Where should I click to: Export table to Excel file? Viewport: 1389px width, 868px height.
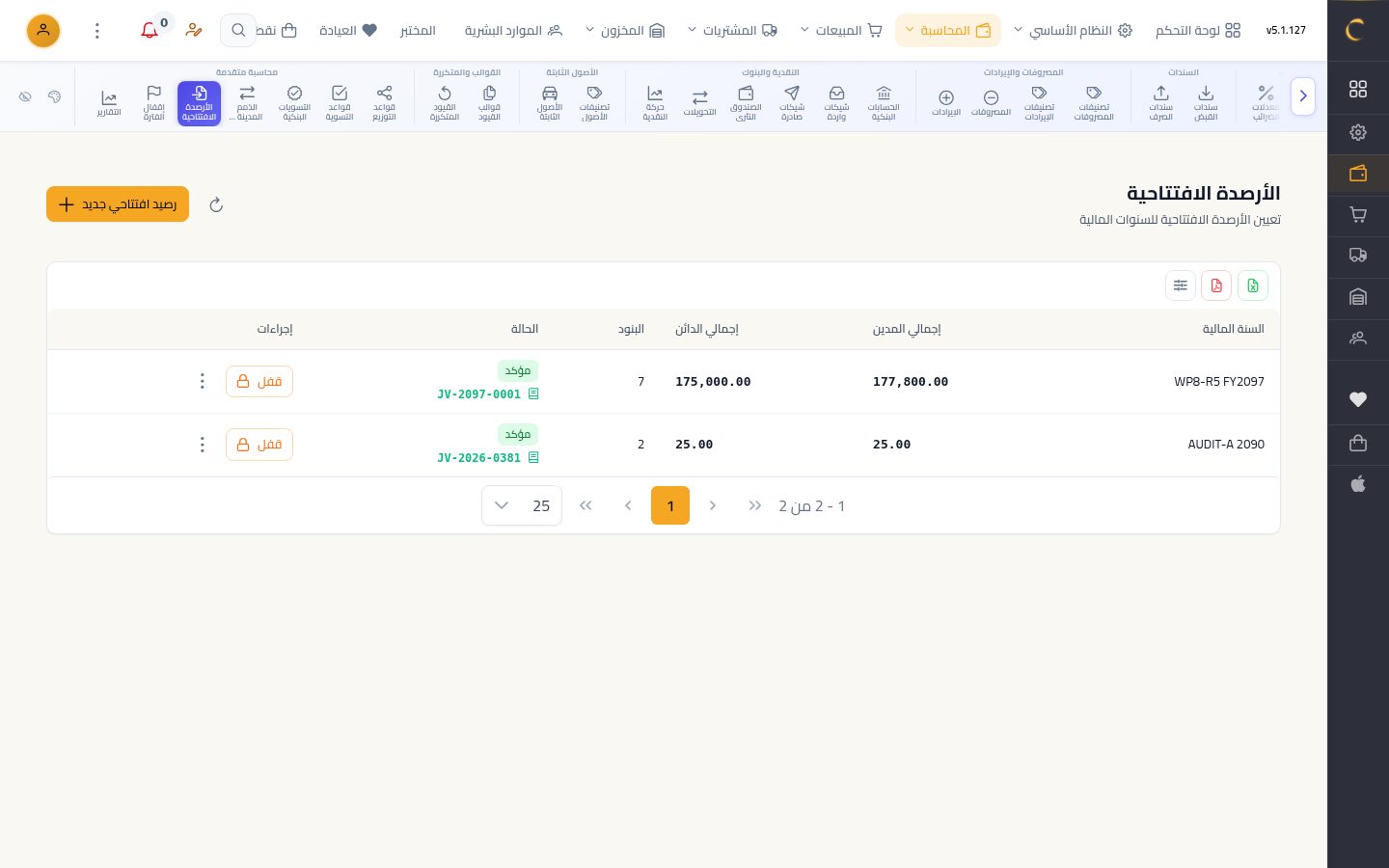pyautogui.click(x=1253, y=285)
